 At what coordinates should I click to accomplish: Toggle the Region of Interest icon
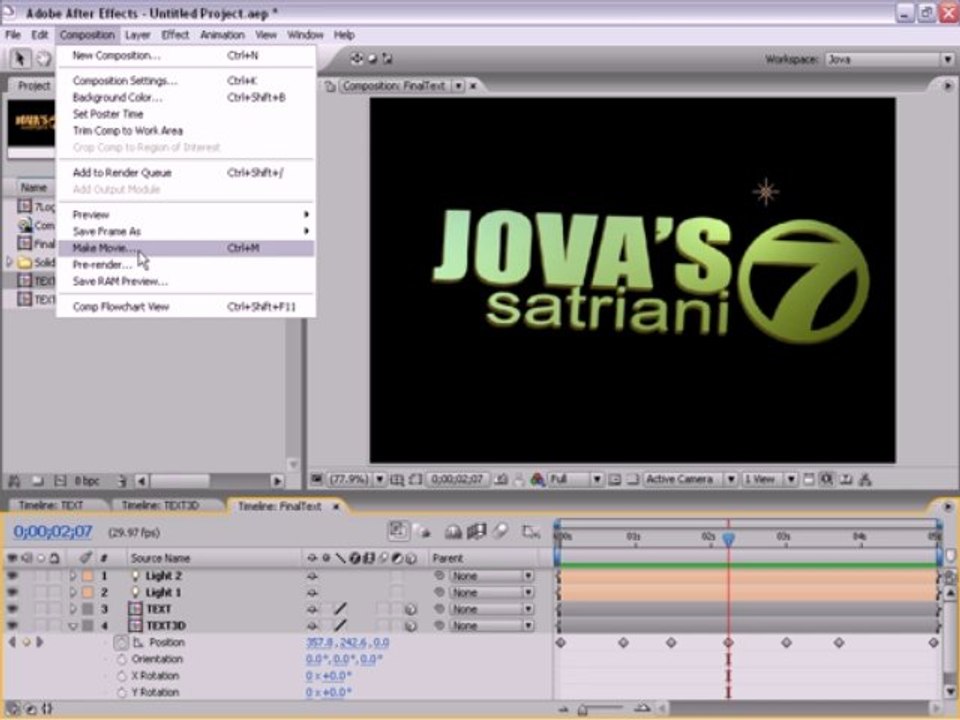(x=615, y=479)
